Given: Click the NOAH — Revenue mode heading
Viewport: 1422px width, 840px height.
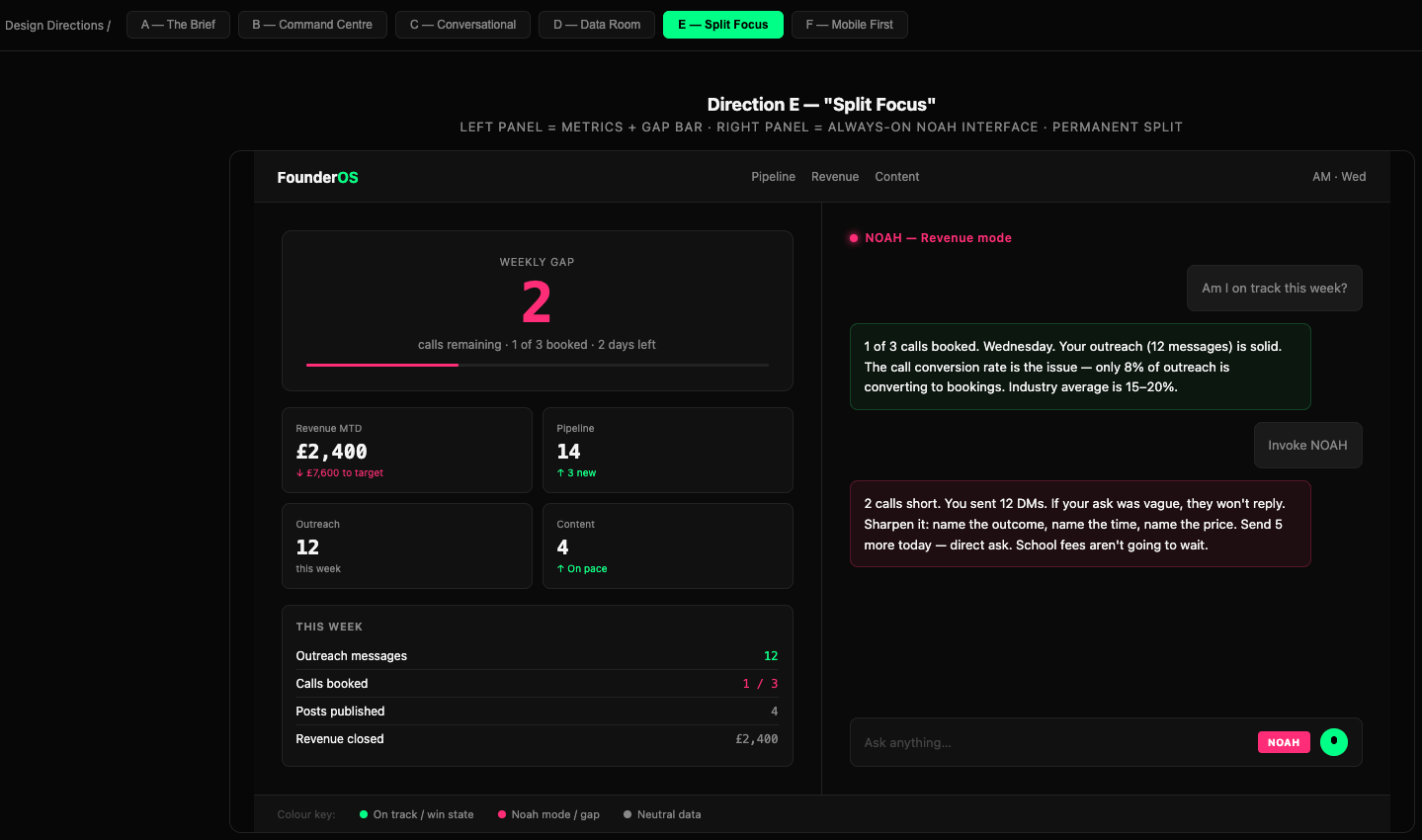Looking at the screenshot, I should (x=938, y=238).
